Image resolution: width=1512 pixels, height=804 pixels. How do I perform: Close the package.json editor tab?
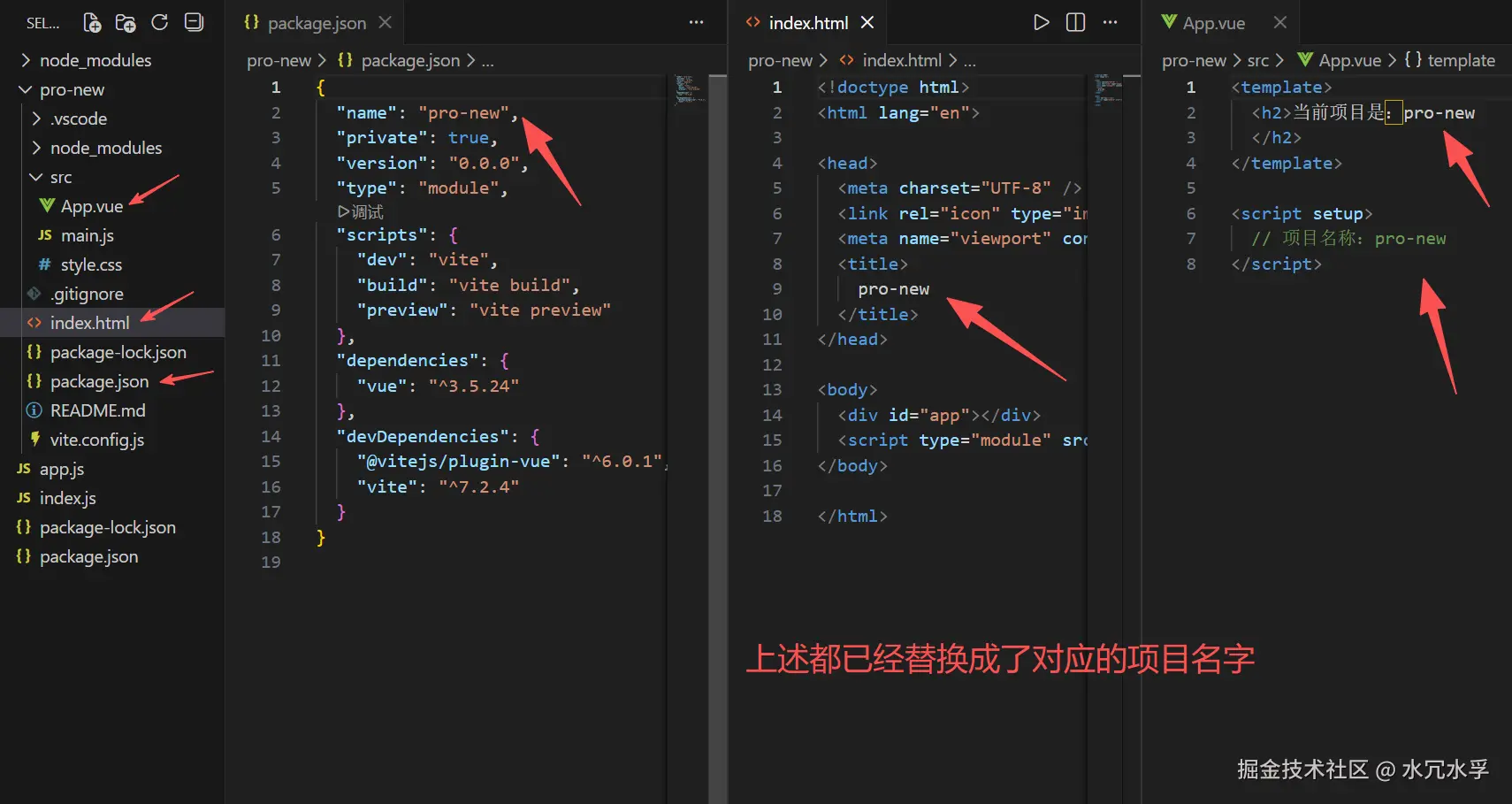385,22
